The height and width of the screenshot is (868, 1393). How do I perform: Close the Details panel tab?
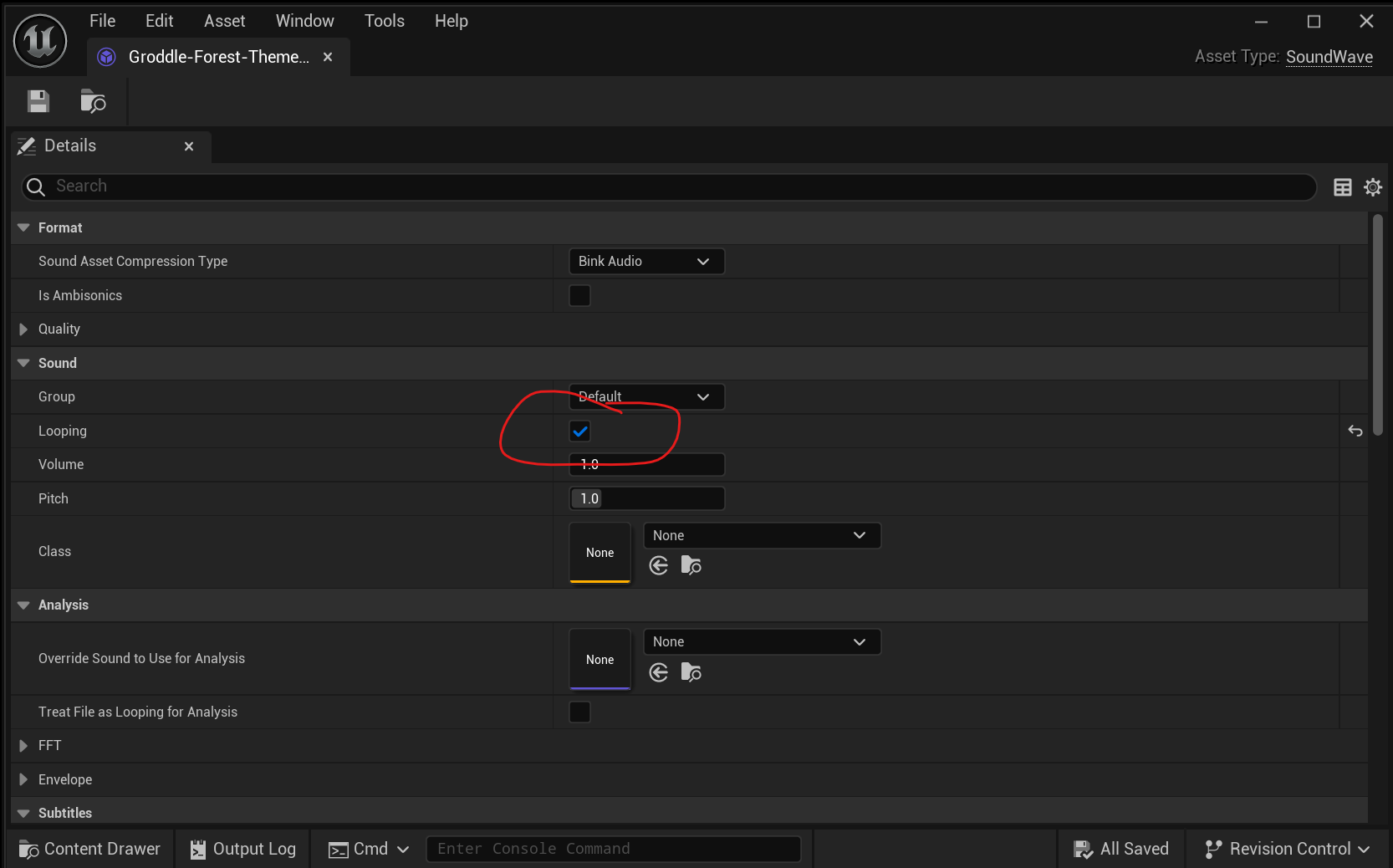point(189,146)
